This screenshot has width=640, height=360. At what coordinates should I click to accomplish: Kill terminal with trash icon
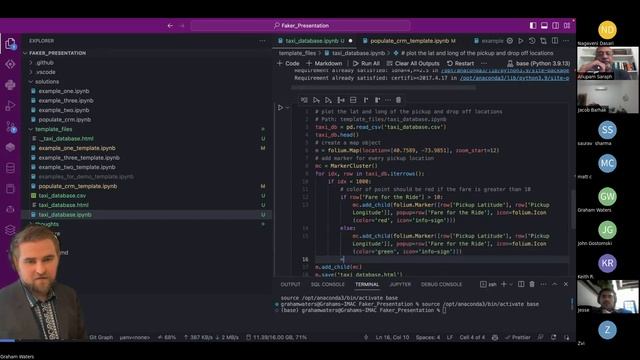click(532, 284)
